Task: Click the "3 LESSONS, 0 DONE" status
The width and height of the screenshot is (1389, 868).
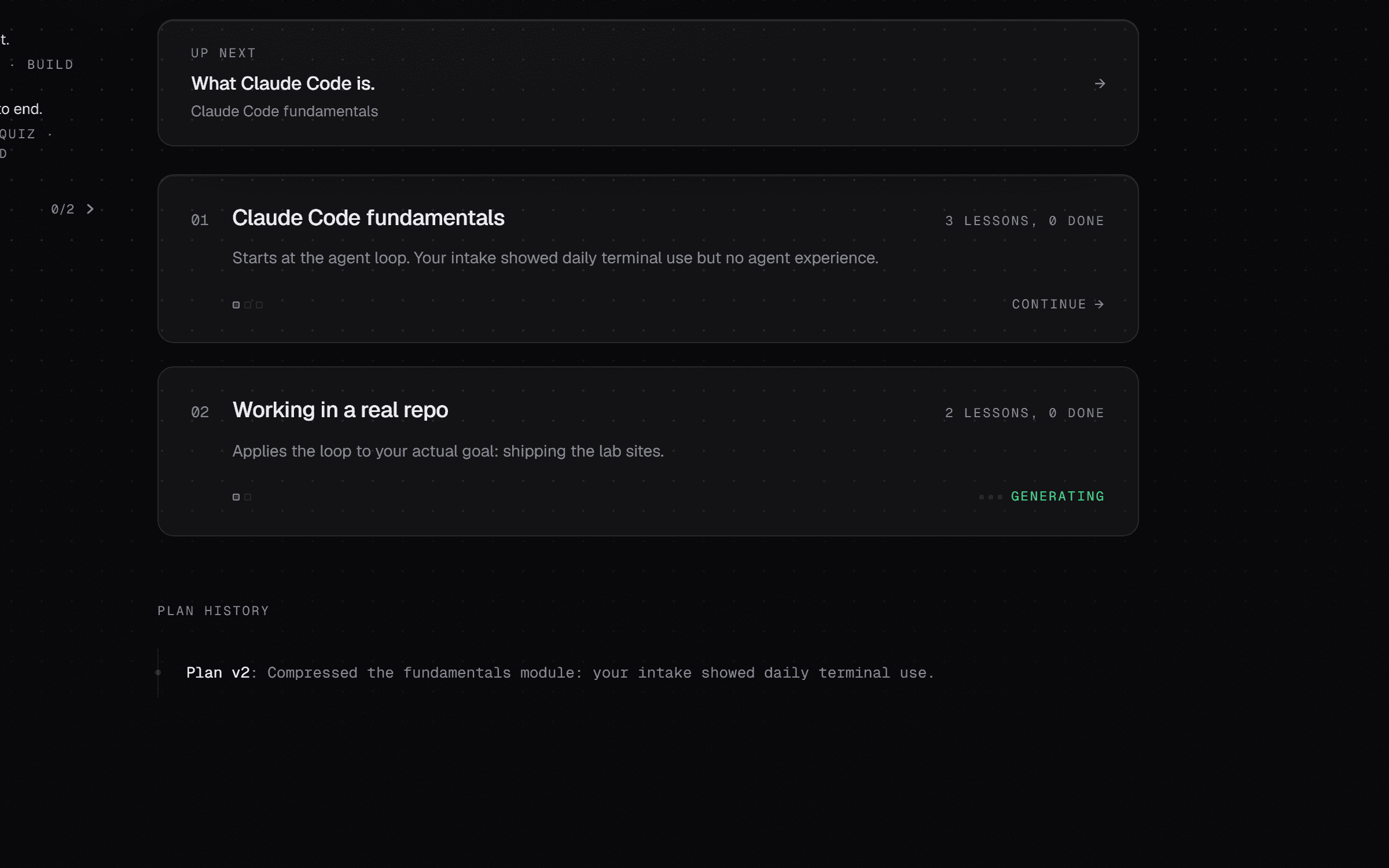Action: [1024, 221]
